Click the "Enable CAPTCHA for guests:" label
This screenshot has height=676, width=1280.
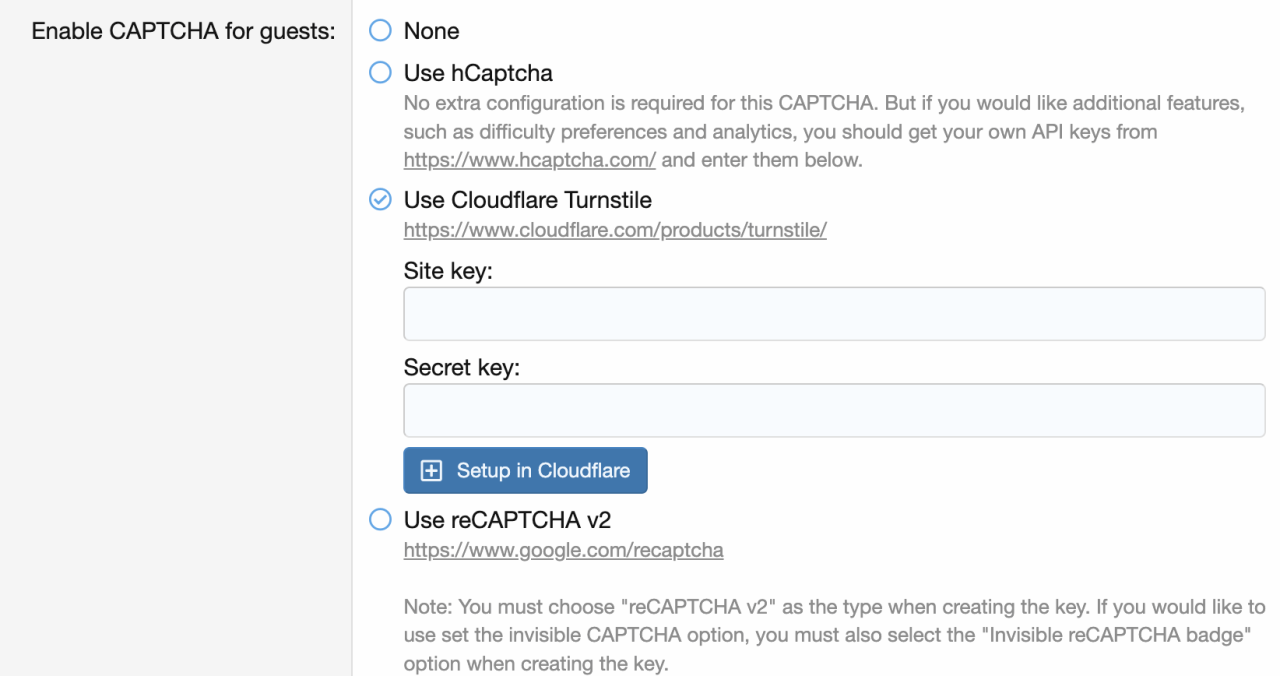tap(183, 31)
